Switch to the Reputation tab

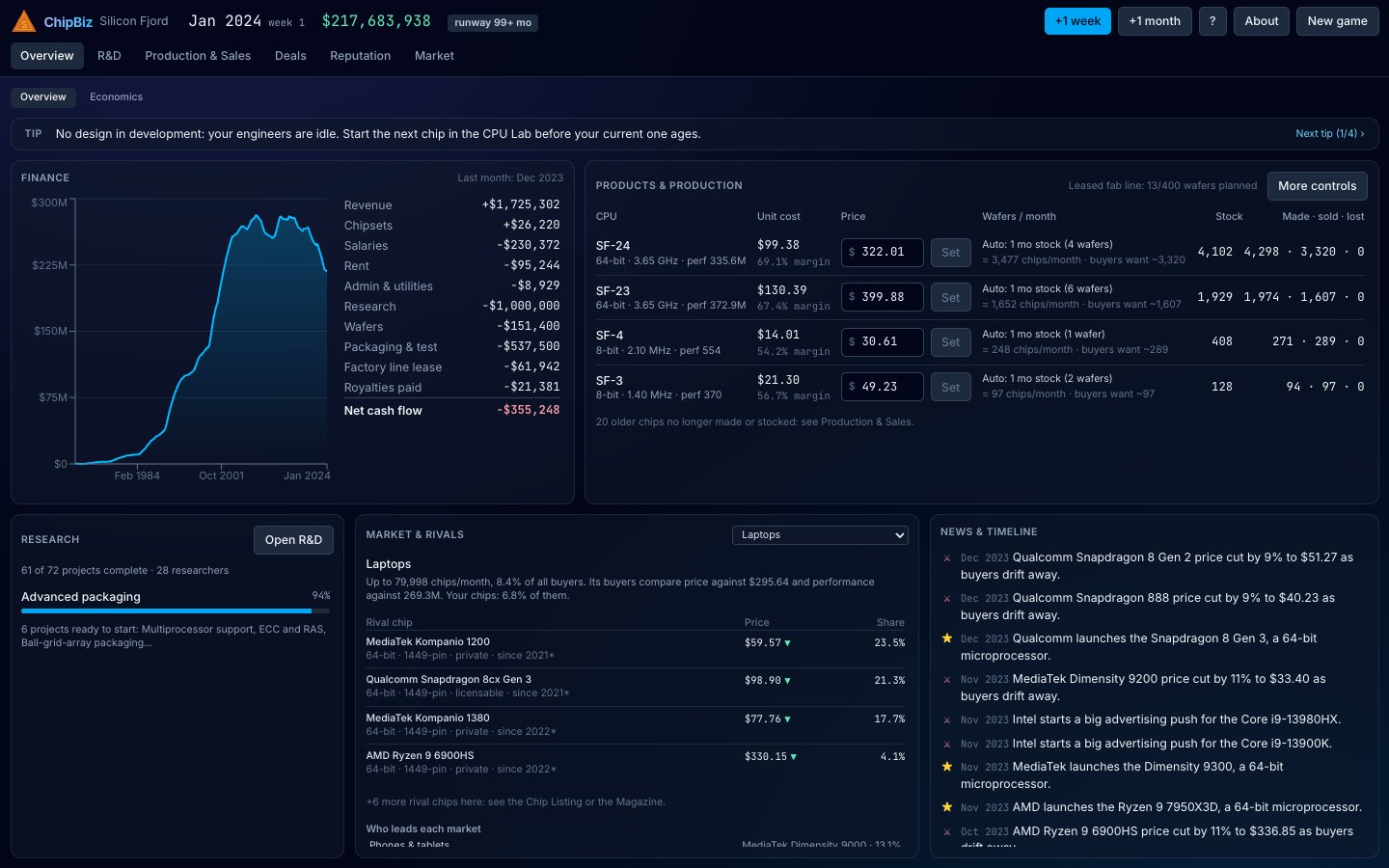[x=361, y=56]
